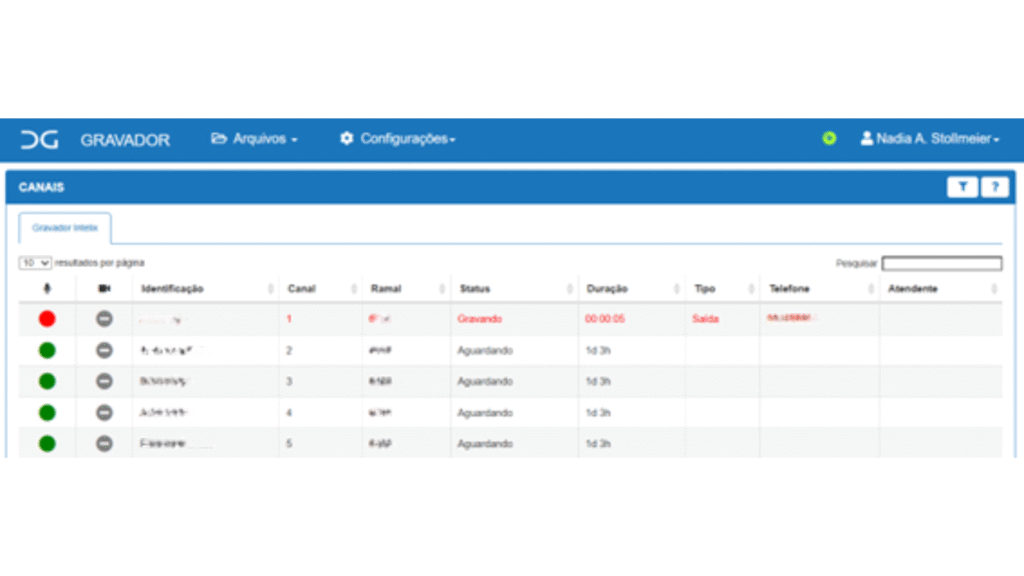Click the red recording indicator for channel 1
Screen dimensions: 1024x576
pos(47,319)
